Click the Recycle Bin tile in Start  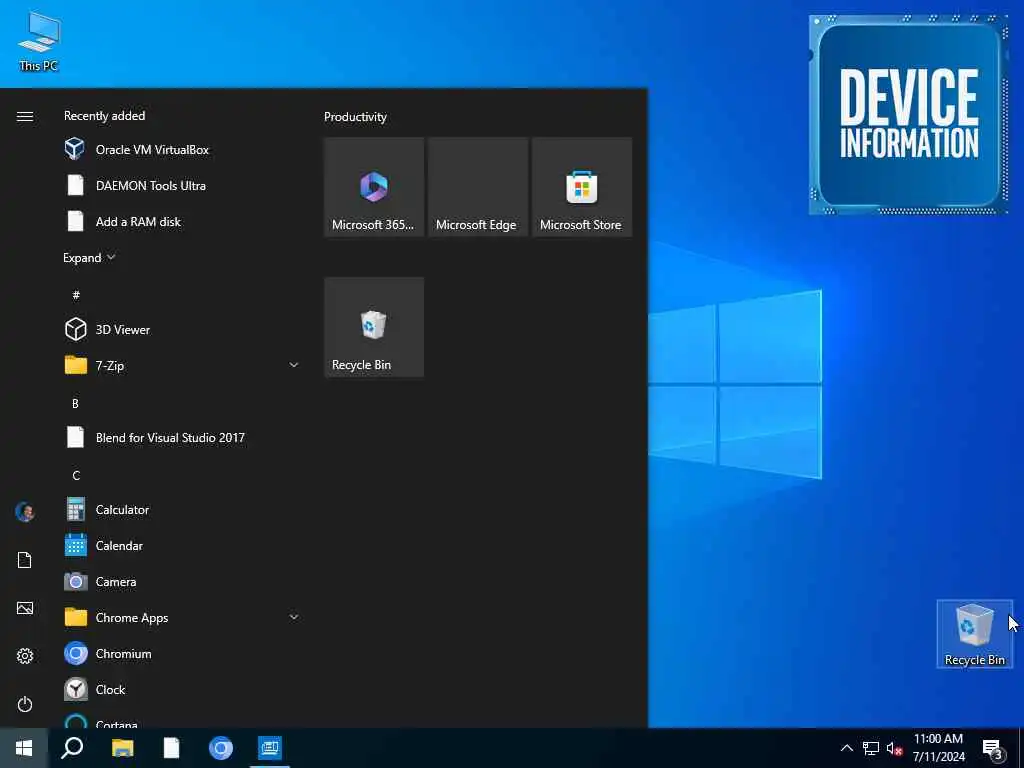click(374, 327)
